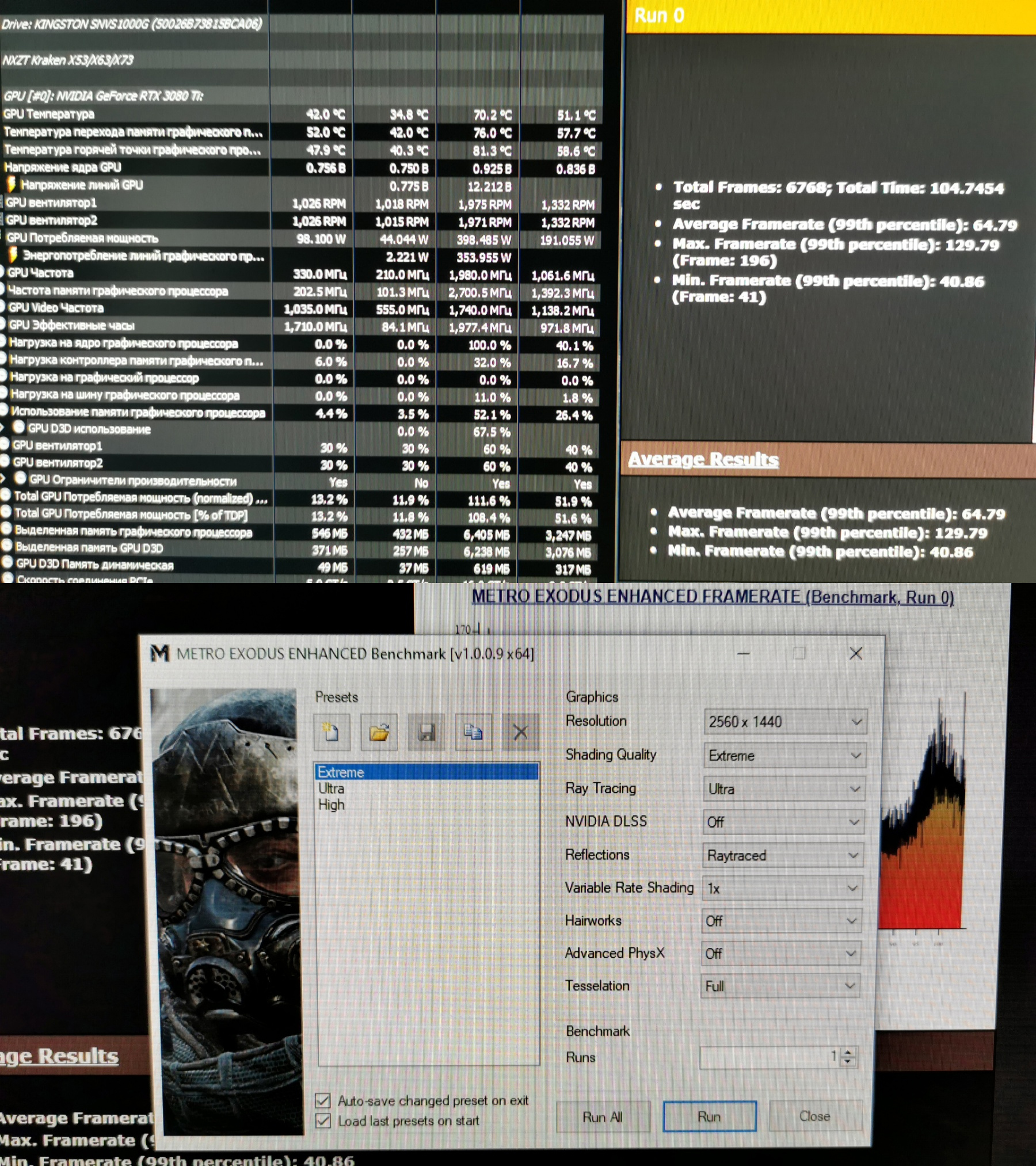Open the NVIDIA DLSS dropdown

pos(783,822)
